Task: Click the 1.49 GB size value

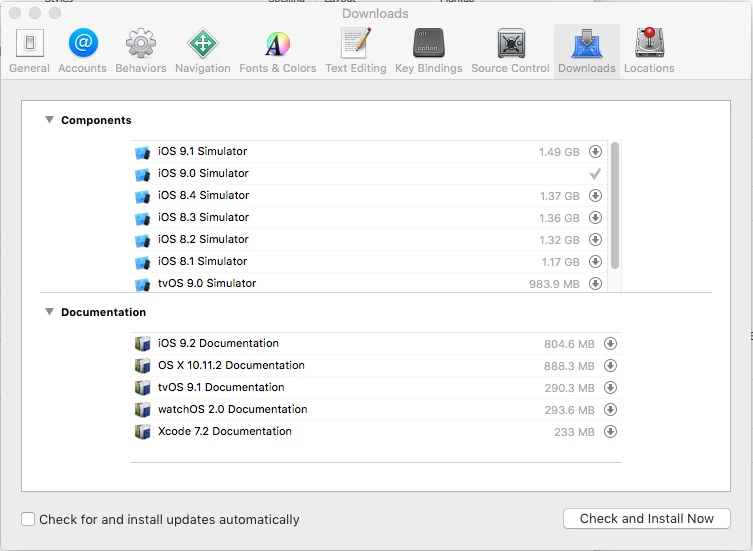Action: pos(559,152)
